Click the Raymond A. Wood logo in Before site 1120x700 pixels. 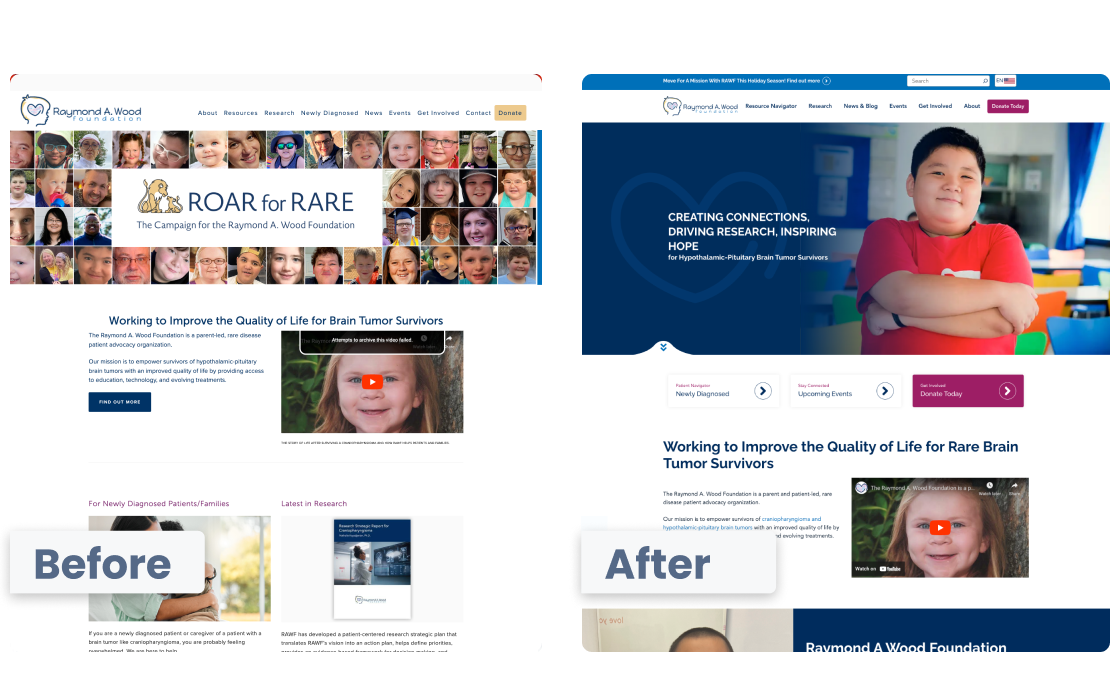(x=81, y=111)
